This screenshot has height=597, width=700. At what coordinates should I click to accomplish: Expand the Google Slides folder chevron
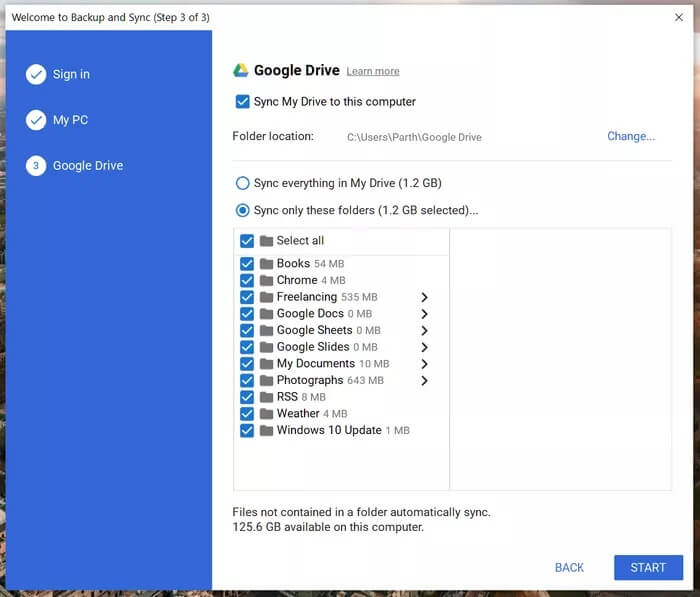pos(424,347)
